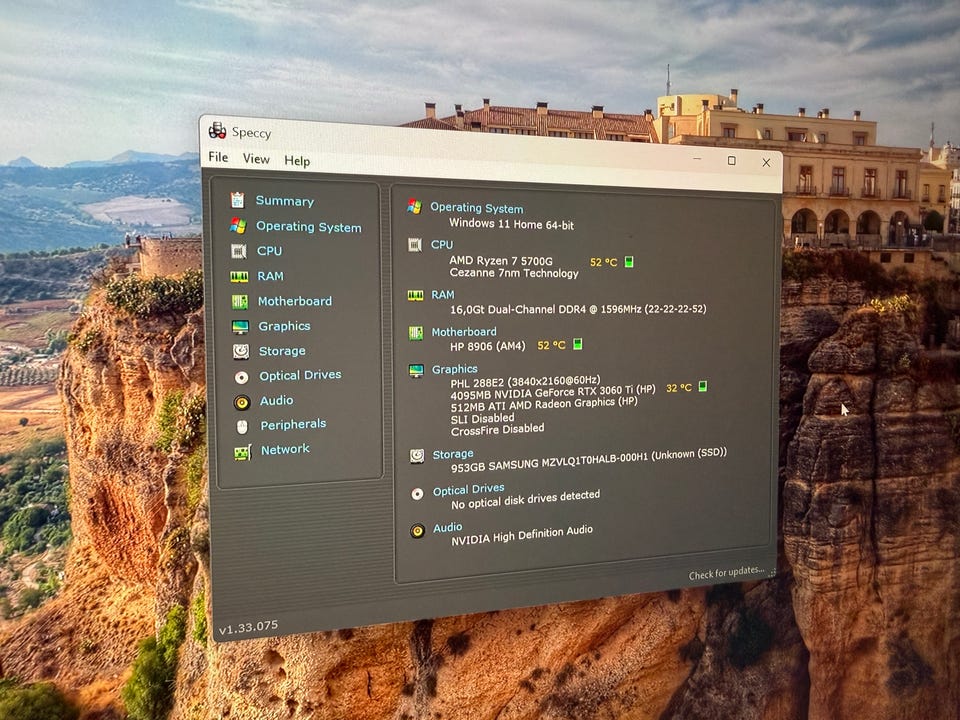Click the Windows 11 Home 64-bit text
Screen dimensions: 960x720
click(x=511, y=224)
